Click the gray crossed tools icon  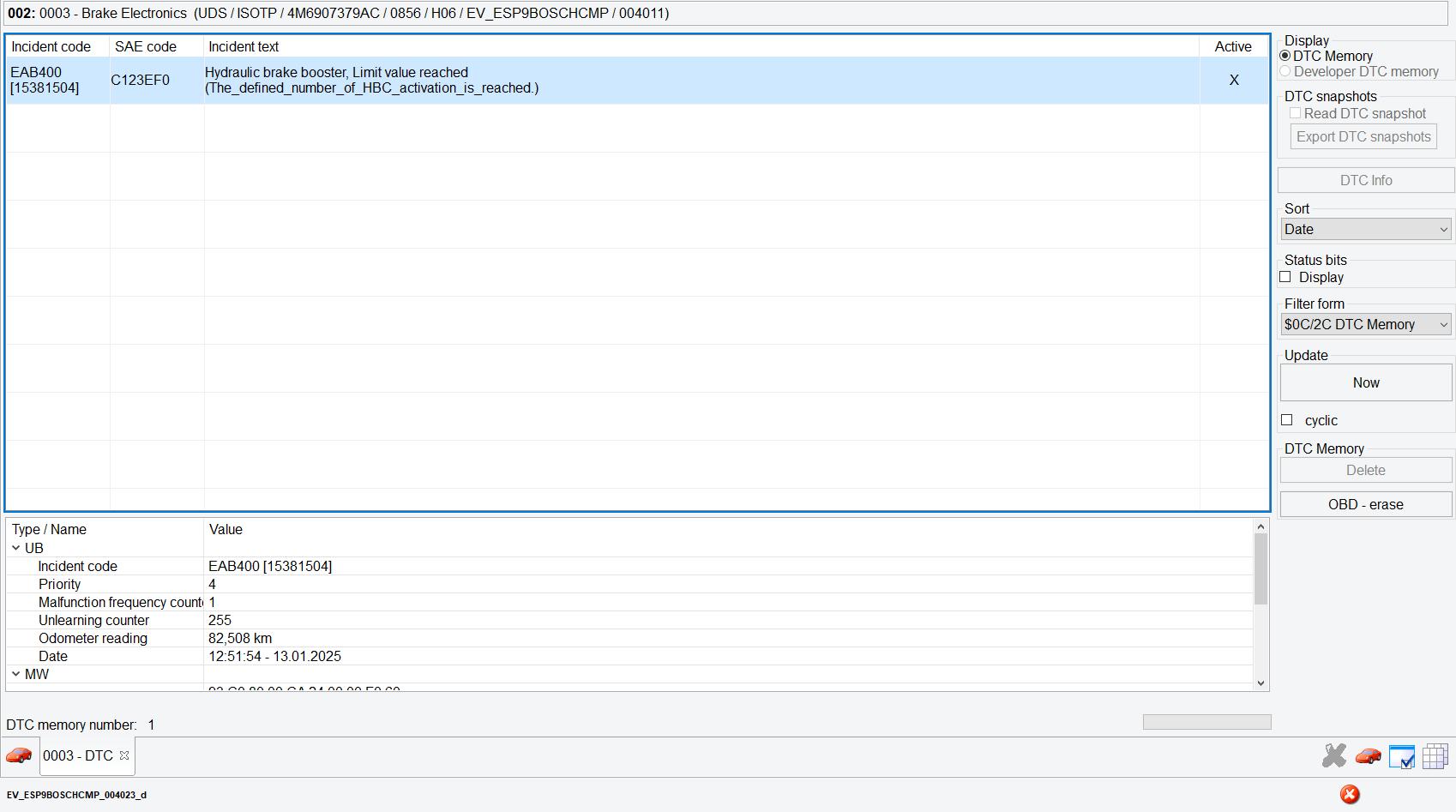1333,756
